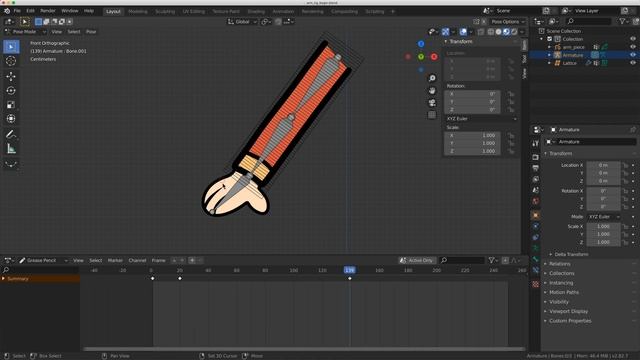
Task: Click the keyframe diamond at frame 139
Action: [350, 278]
